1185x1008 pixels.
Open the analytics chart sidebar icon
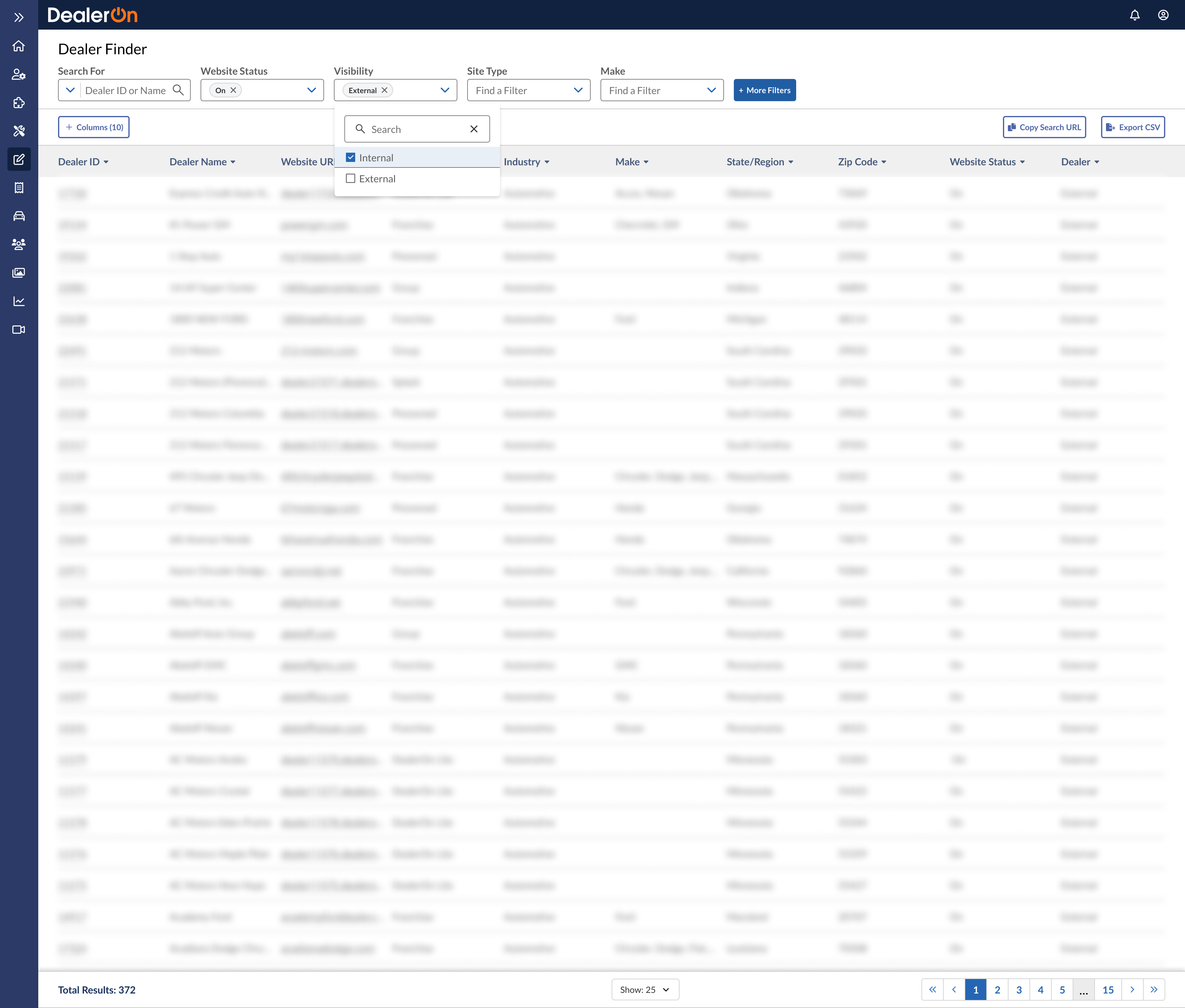[x=19, y=301]
